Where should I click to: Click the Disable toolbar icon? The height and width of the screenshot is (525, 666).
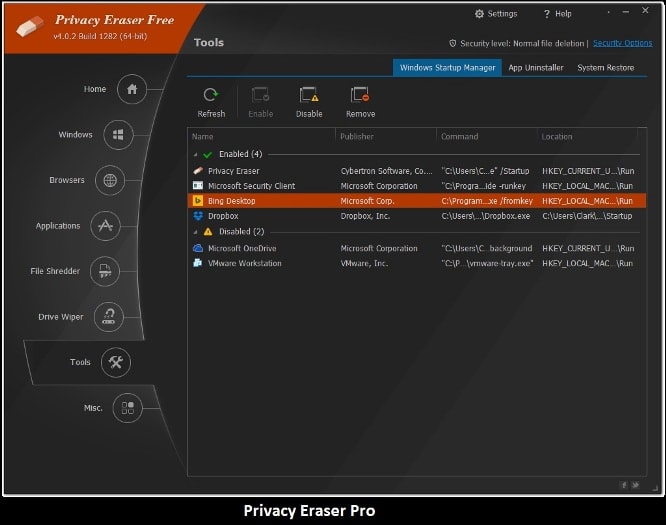(x=309, y=95)
